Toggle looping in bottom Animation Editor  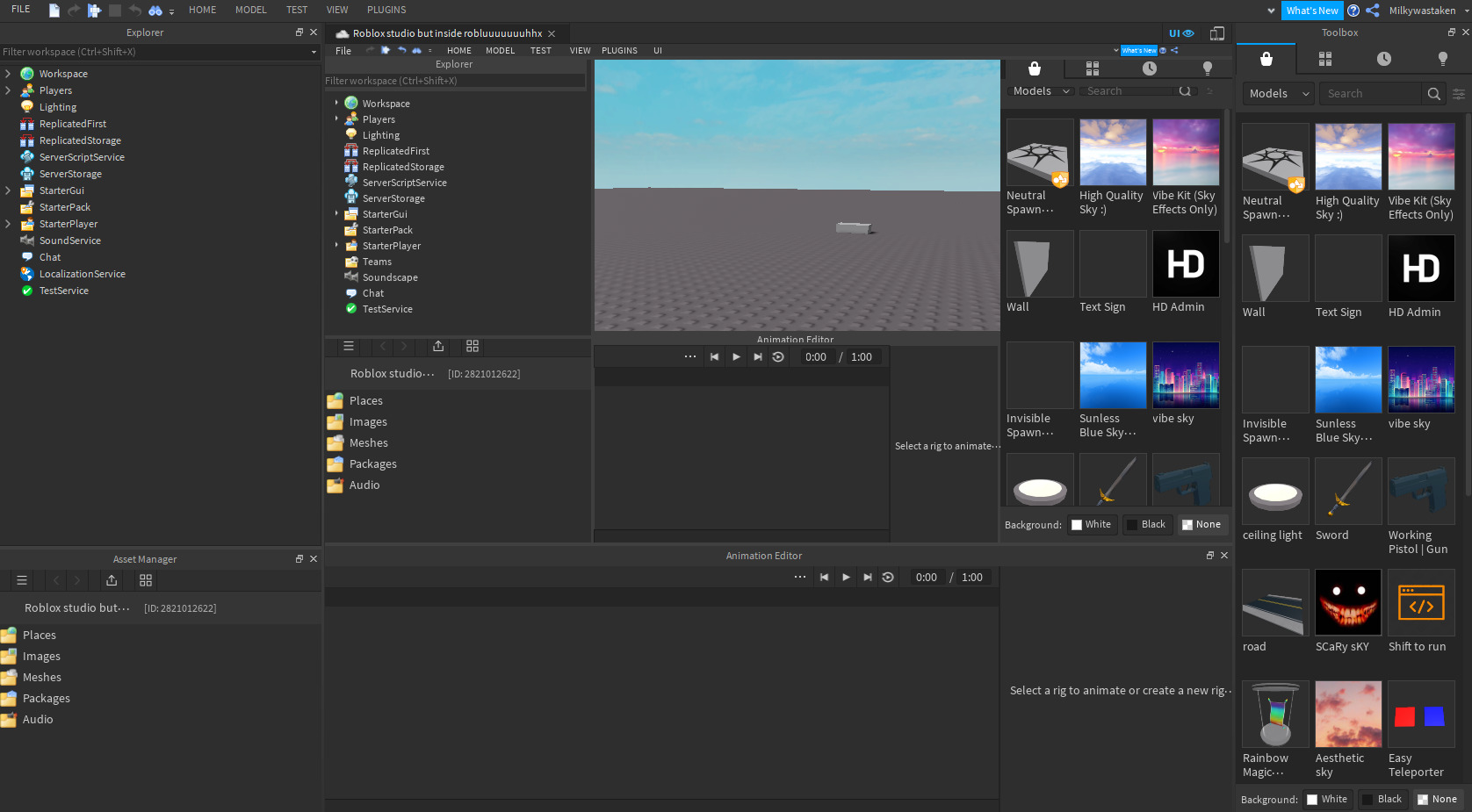click(888, 577)
